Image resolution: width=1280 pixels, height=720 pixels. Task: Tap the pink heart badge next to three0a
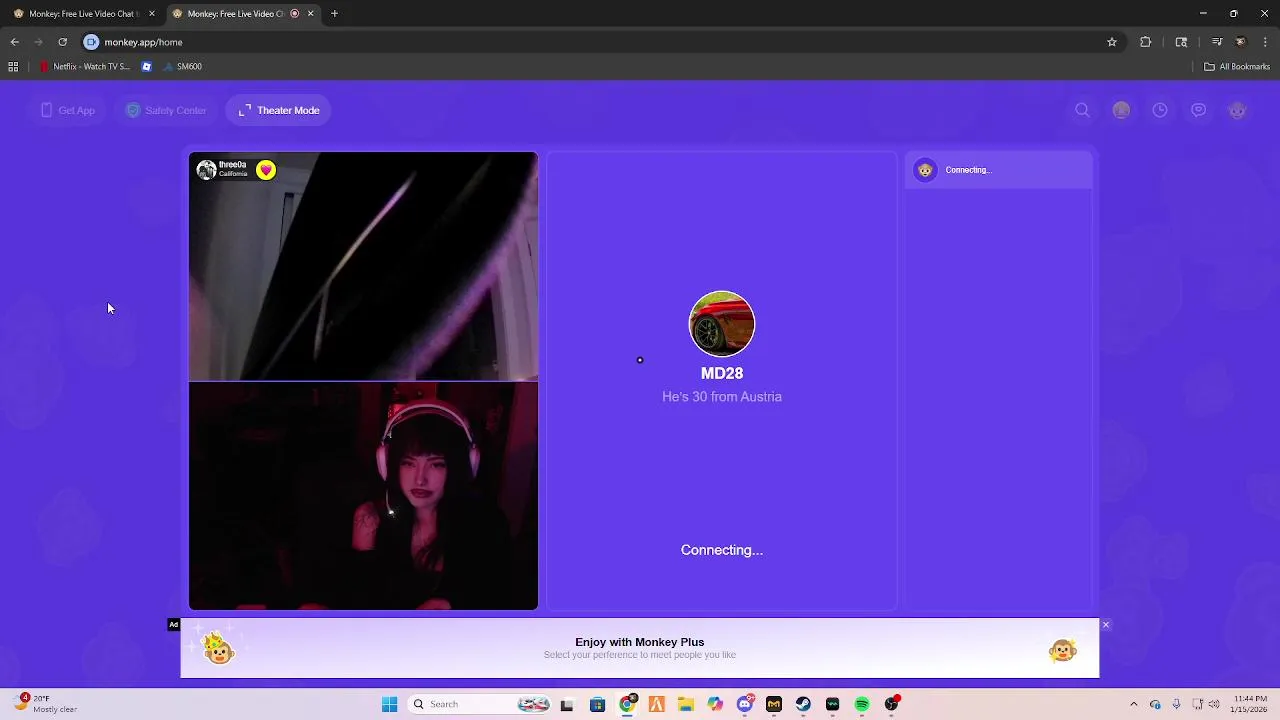(265, 170)
